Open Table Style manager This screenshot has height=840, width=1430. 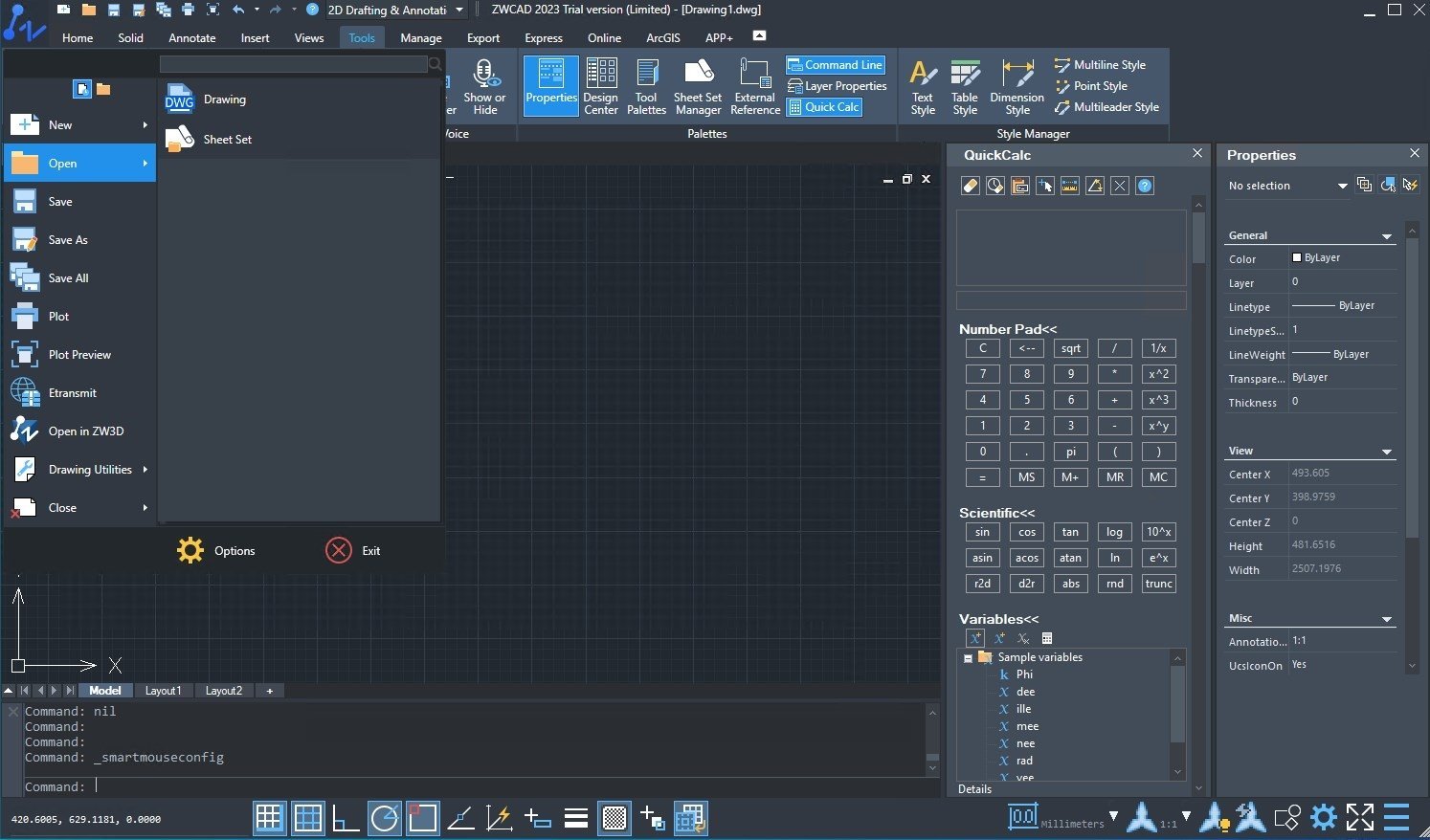point(965,86)
